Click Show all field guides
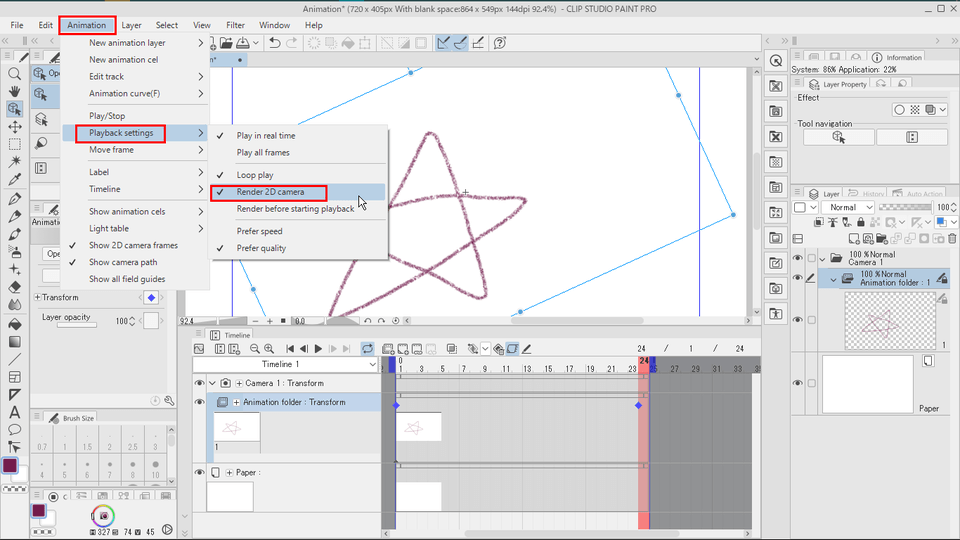 point(136,279)
